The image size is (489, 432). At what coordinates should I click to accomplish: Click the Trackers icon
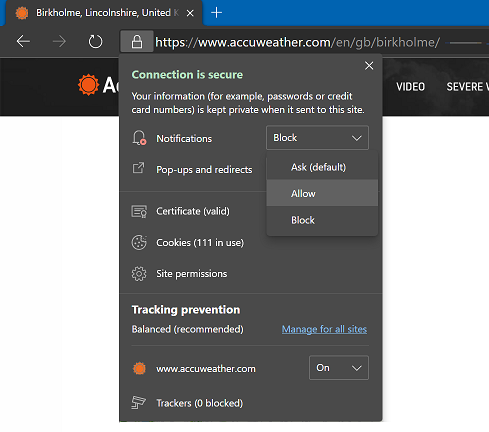[138, 403]
